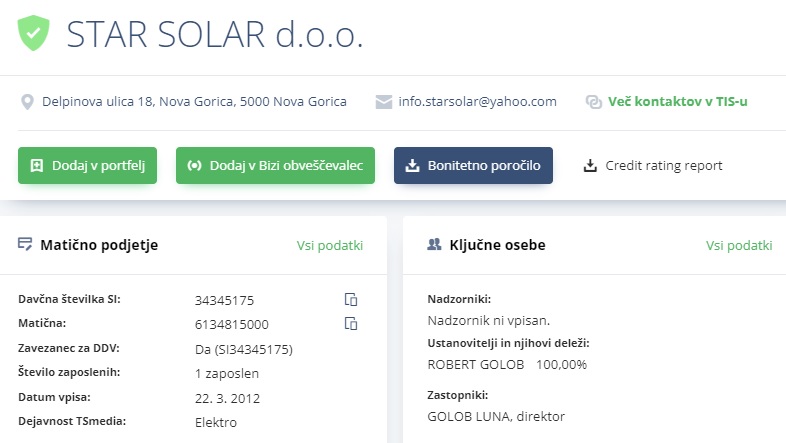The image size is (786, 443).
Task: Open the Credit rating report link
Action: click(664, 165)
